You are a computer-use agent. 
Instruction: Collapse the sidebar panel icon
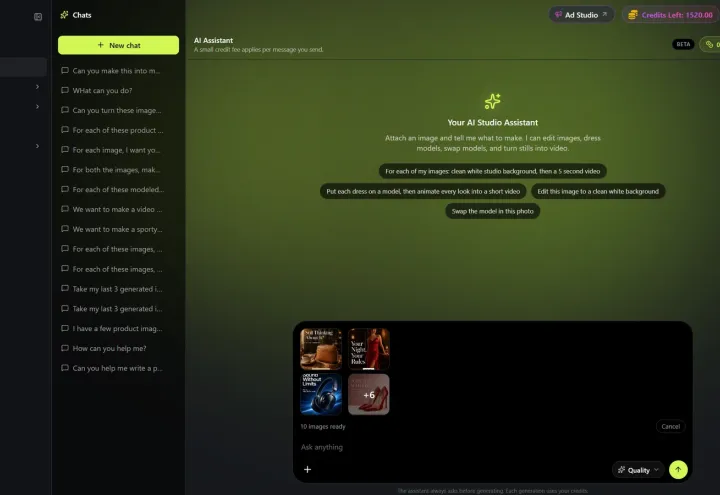point(38,17)
